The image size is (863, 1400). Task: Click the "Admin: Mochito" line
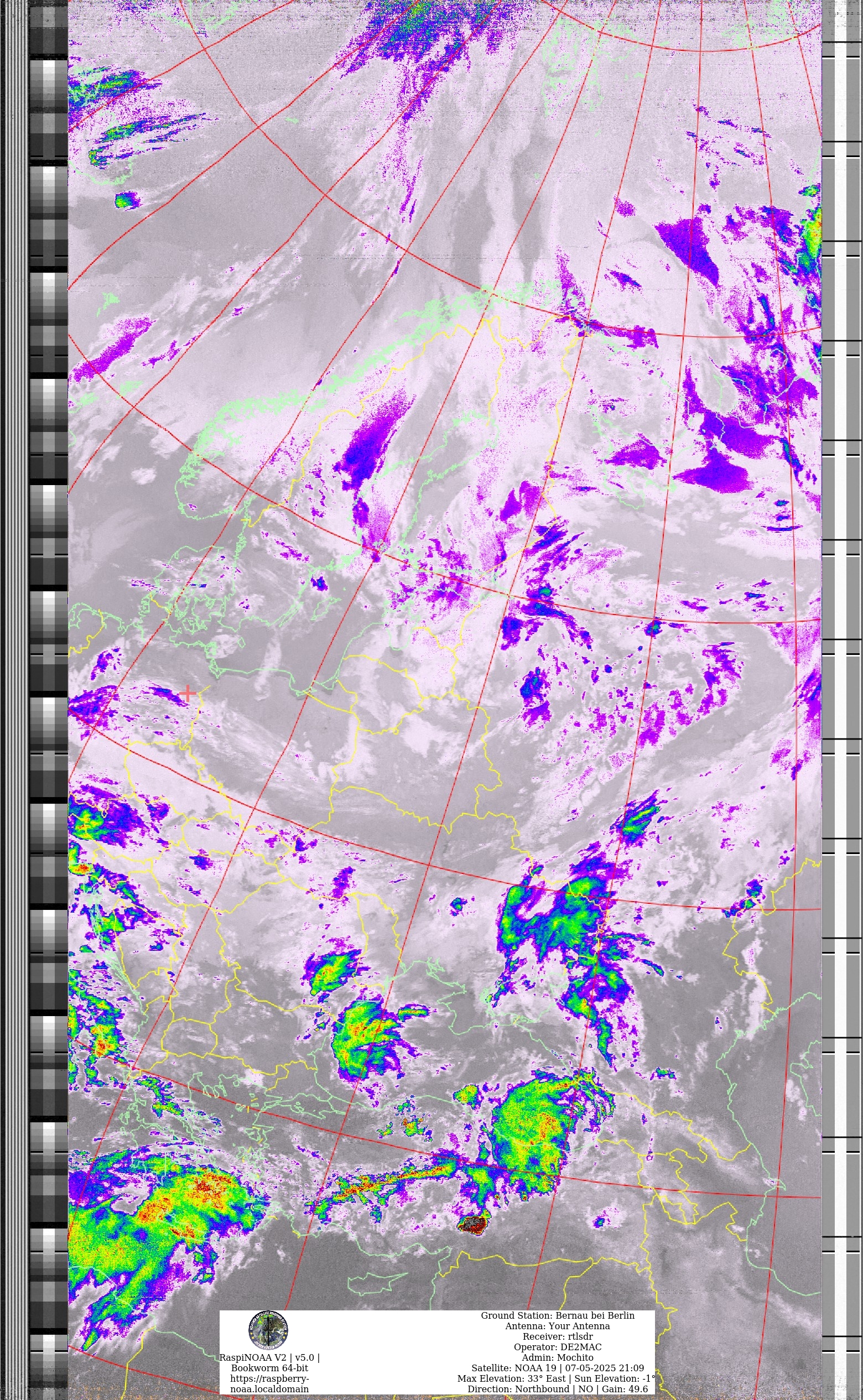[558, 1358]
